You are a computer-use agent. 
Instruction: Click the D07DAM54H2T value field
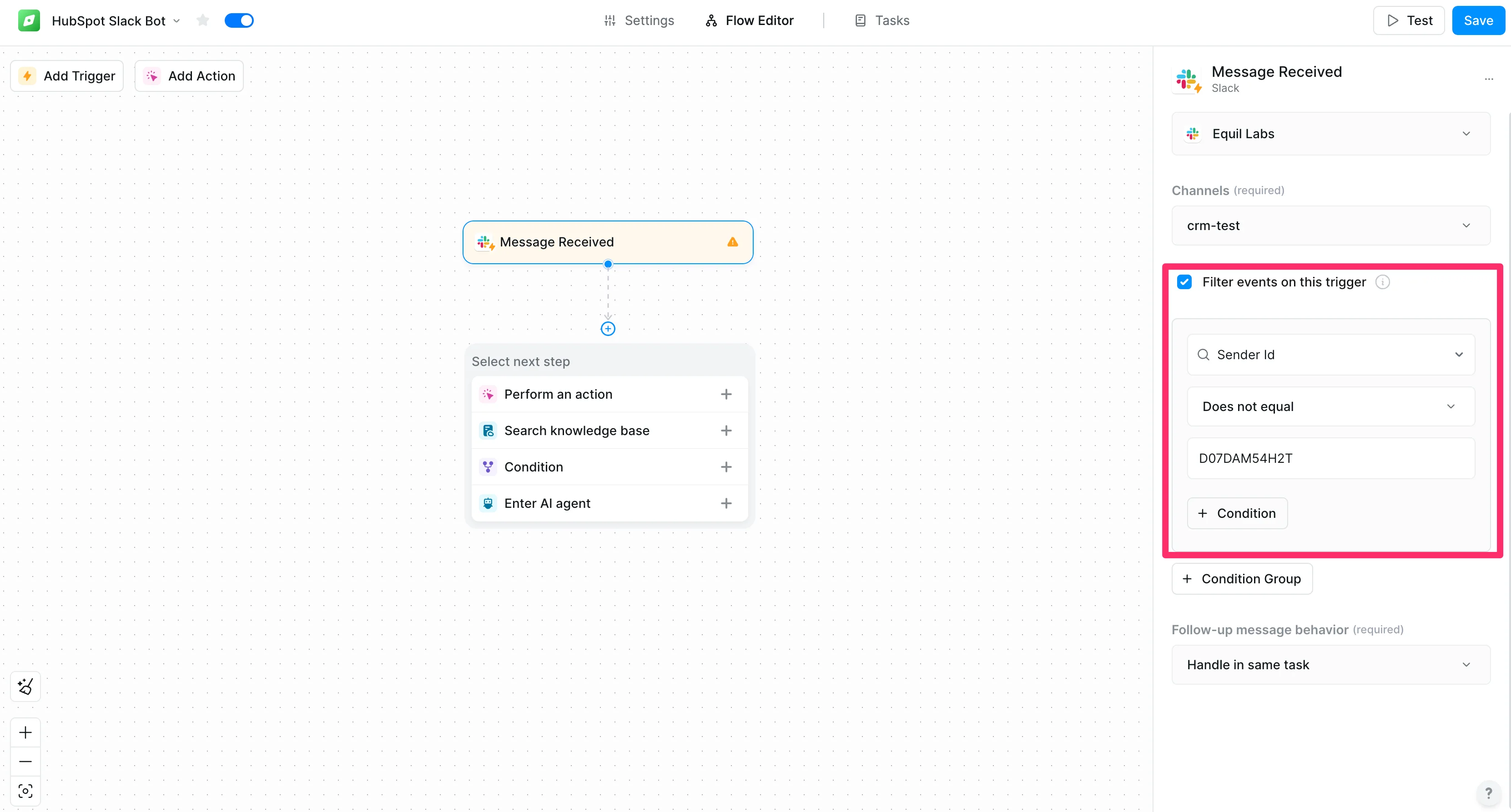(x=1330, y=458)
